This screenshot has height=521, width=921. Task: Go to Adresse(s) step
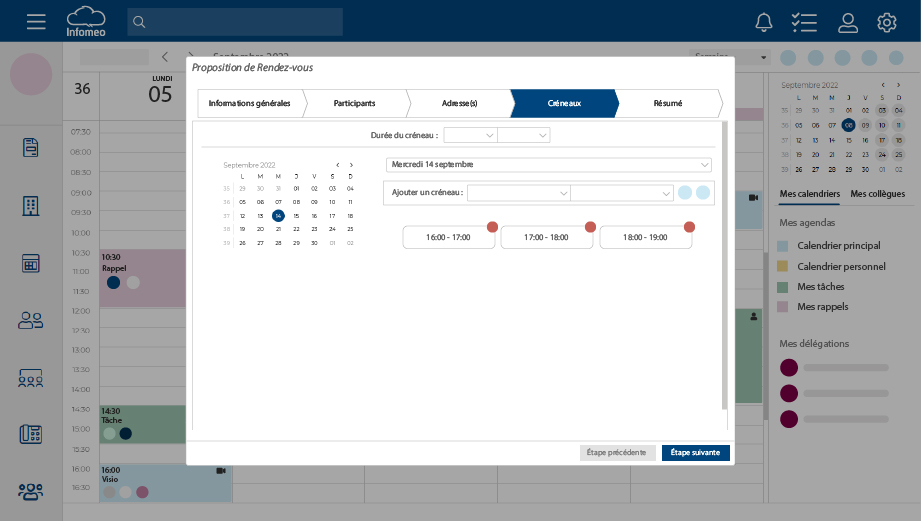(459, 103)
